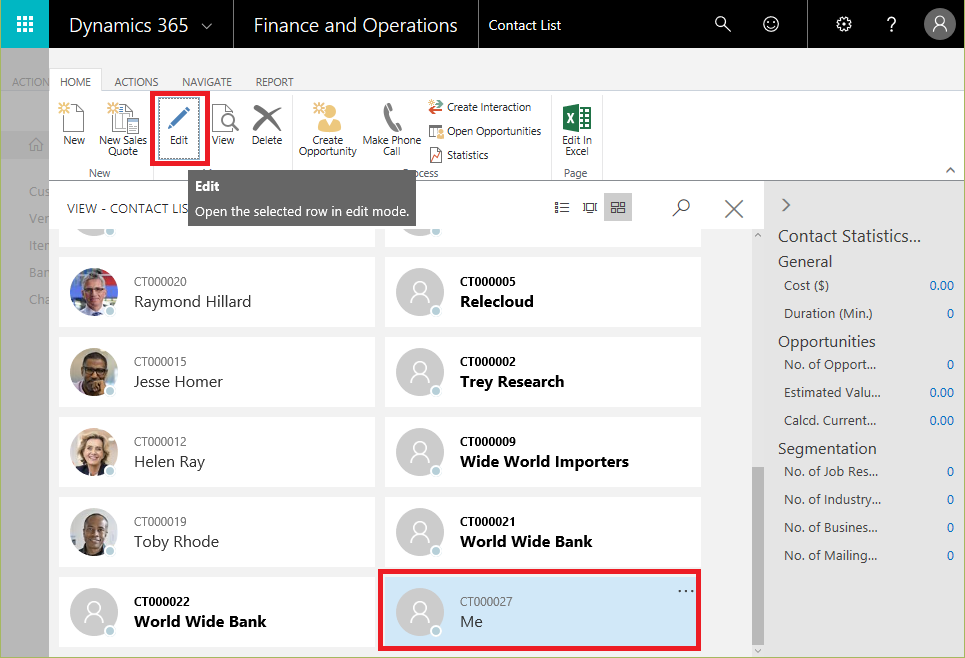Switch to the NAVIGATE ribbon tab

207,82
